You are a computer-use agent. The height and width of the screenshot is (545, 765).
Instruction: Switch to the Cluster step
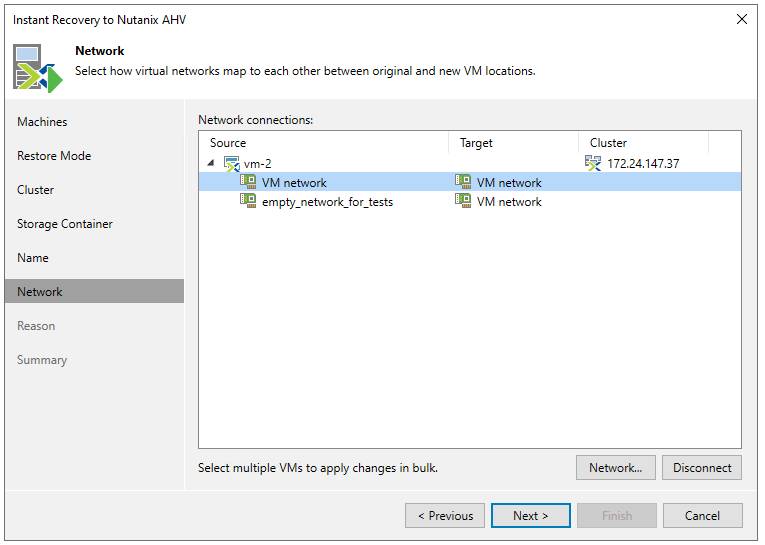coord(36,190)
